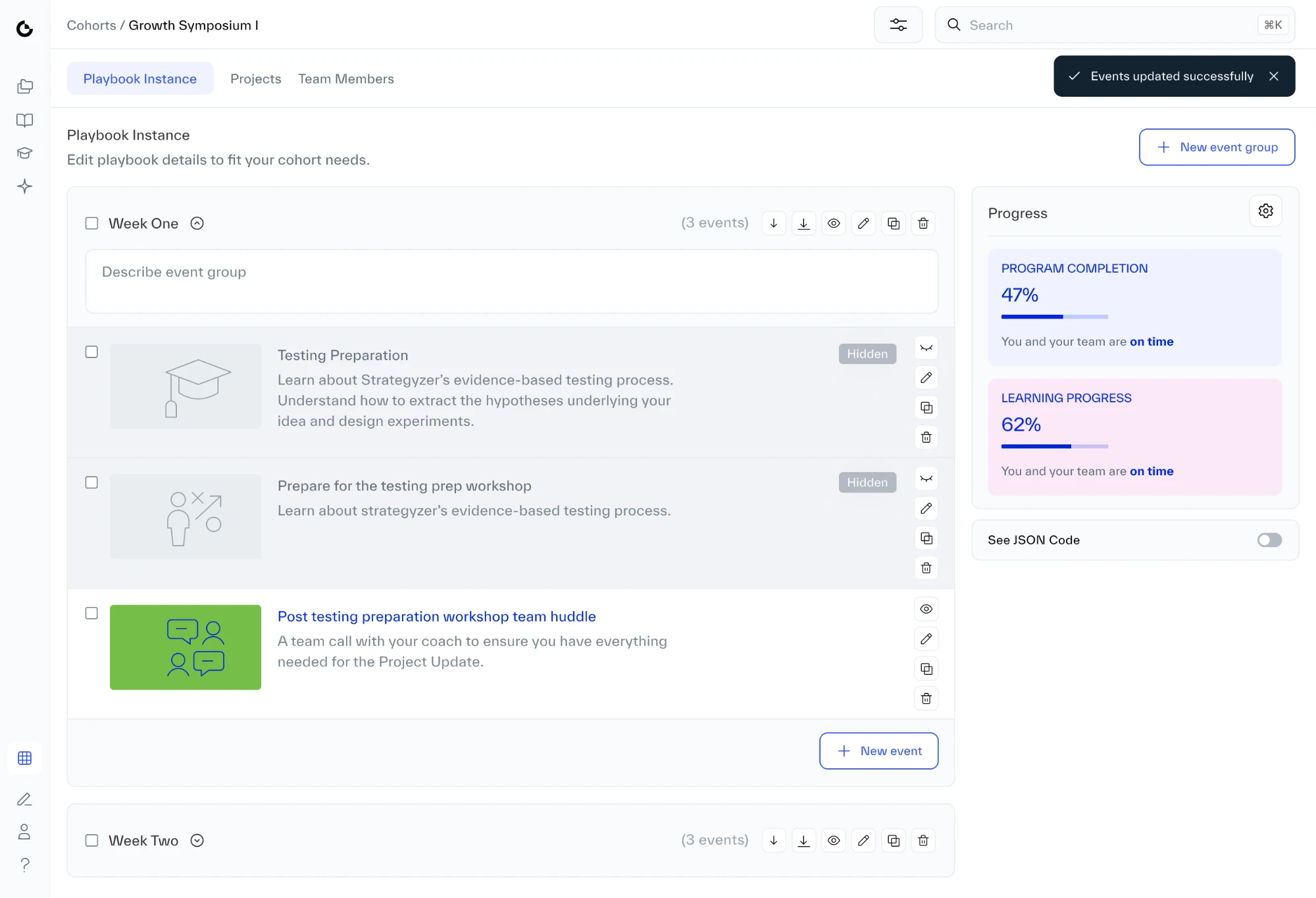This screenshot has height=898, width=1316.
Task: Download Week Two event group
Action: tap(803, 840)
